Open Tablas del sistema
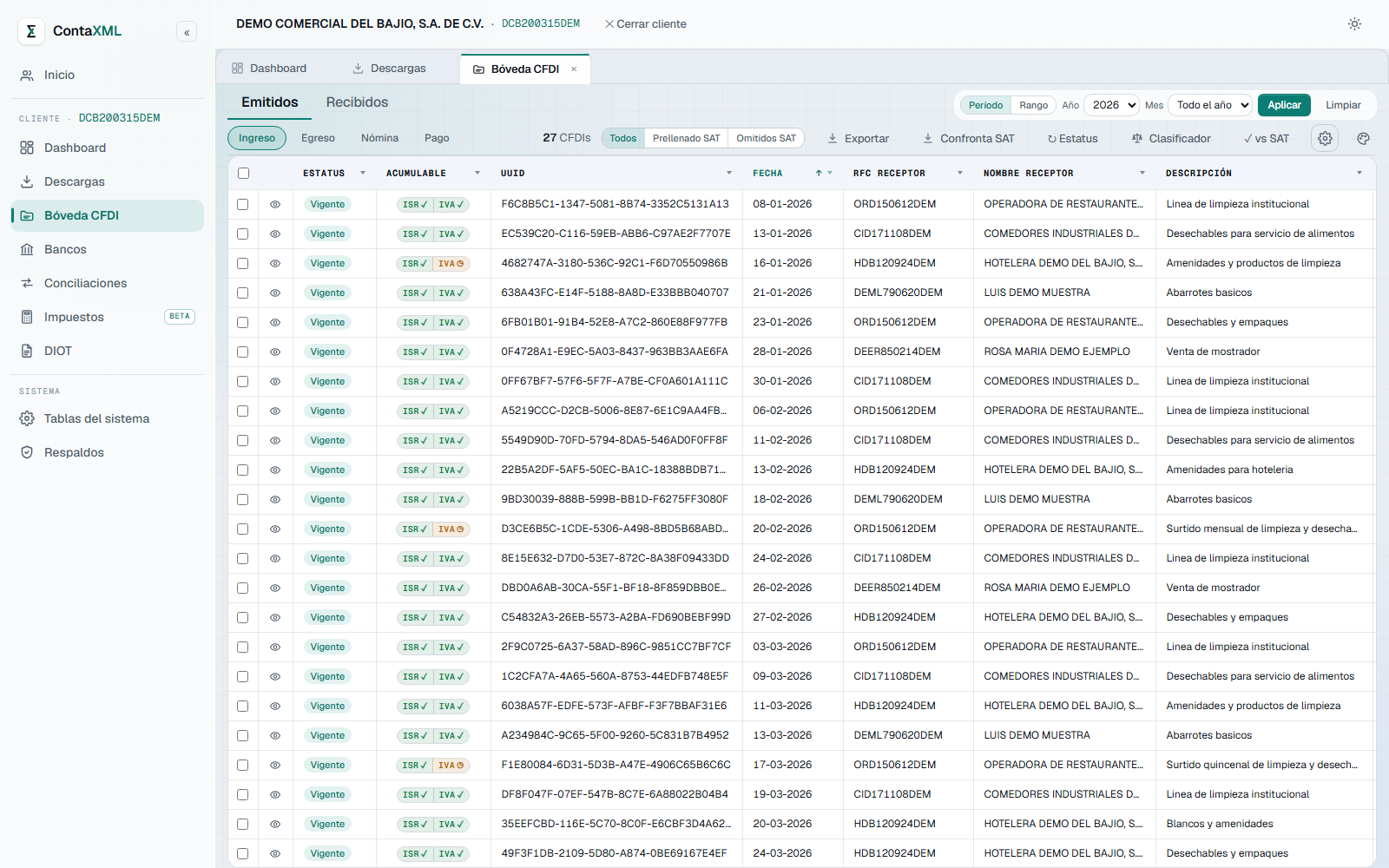 pos(108,419)
